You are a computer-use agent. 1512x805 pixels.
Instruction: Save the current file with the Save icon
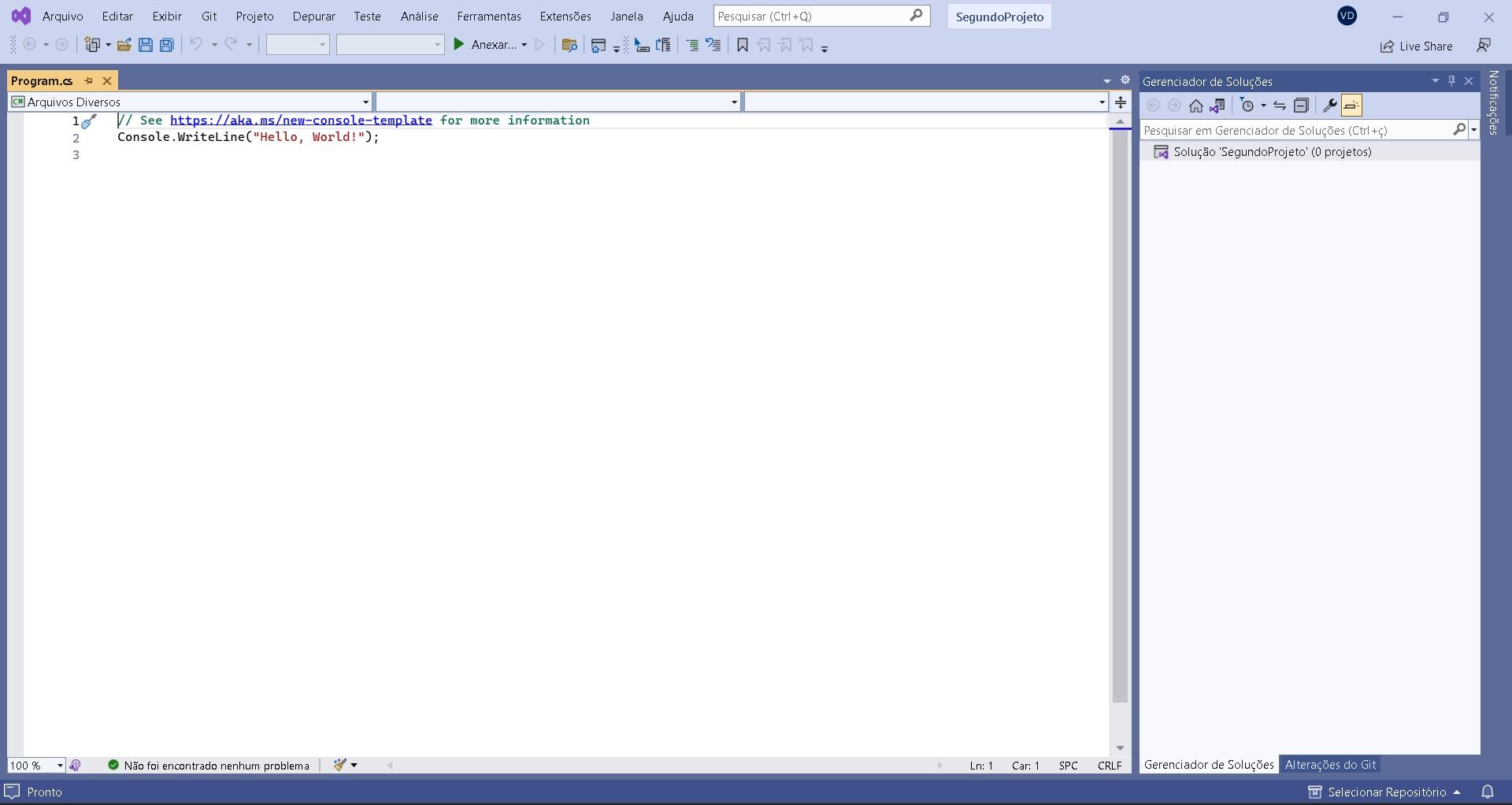tap(145, 45)
